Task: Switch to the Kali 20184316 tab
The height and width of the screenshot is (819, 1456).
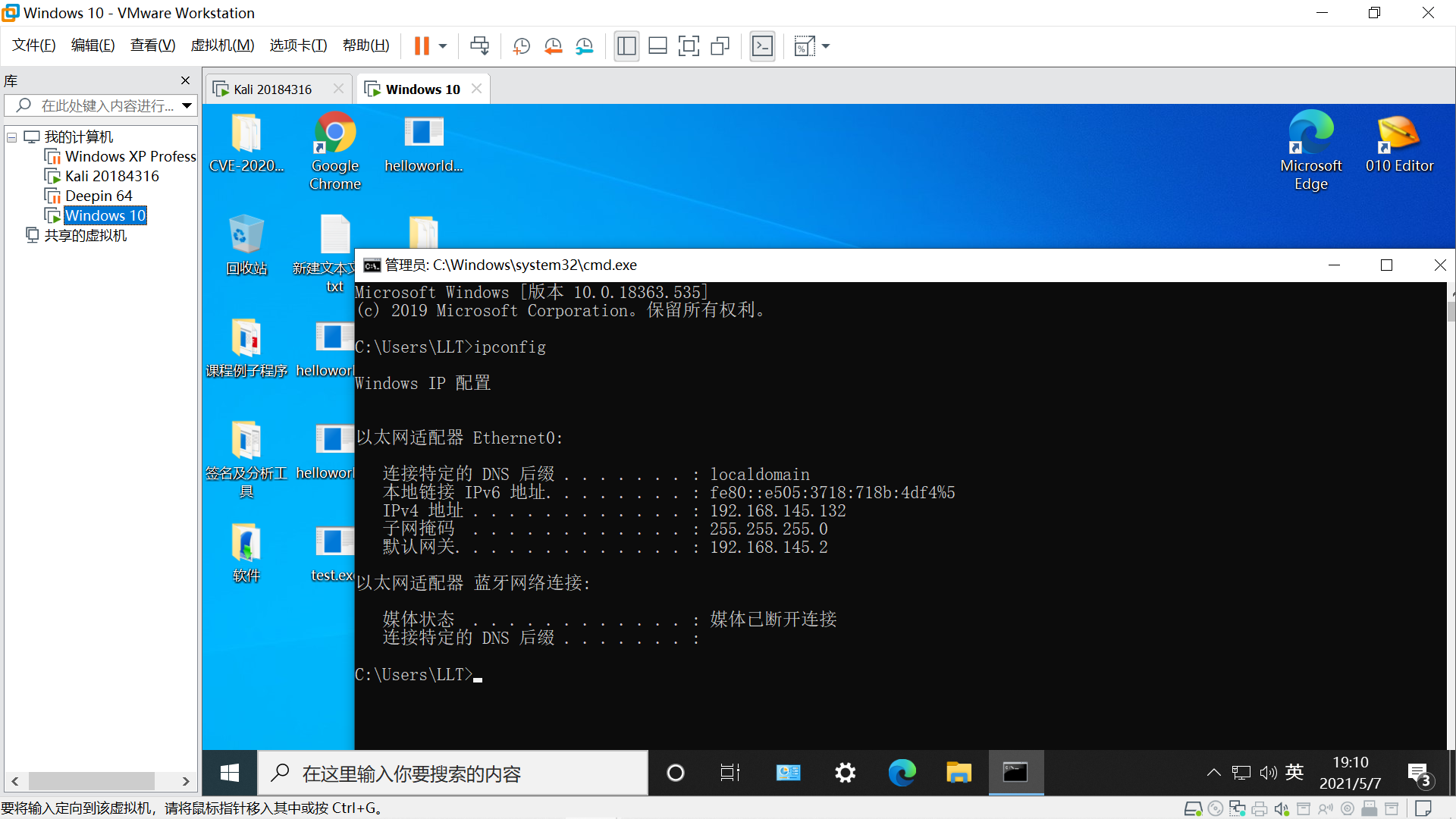Action: click(x=272, y=89)
